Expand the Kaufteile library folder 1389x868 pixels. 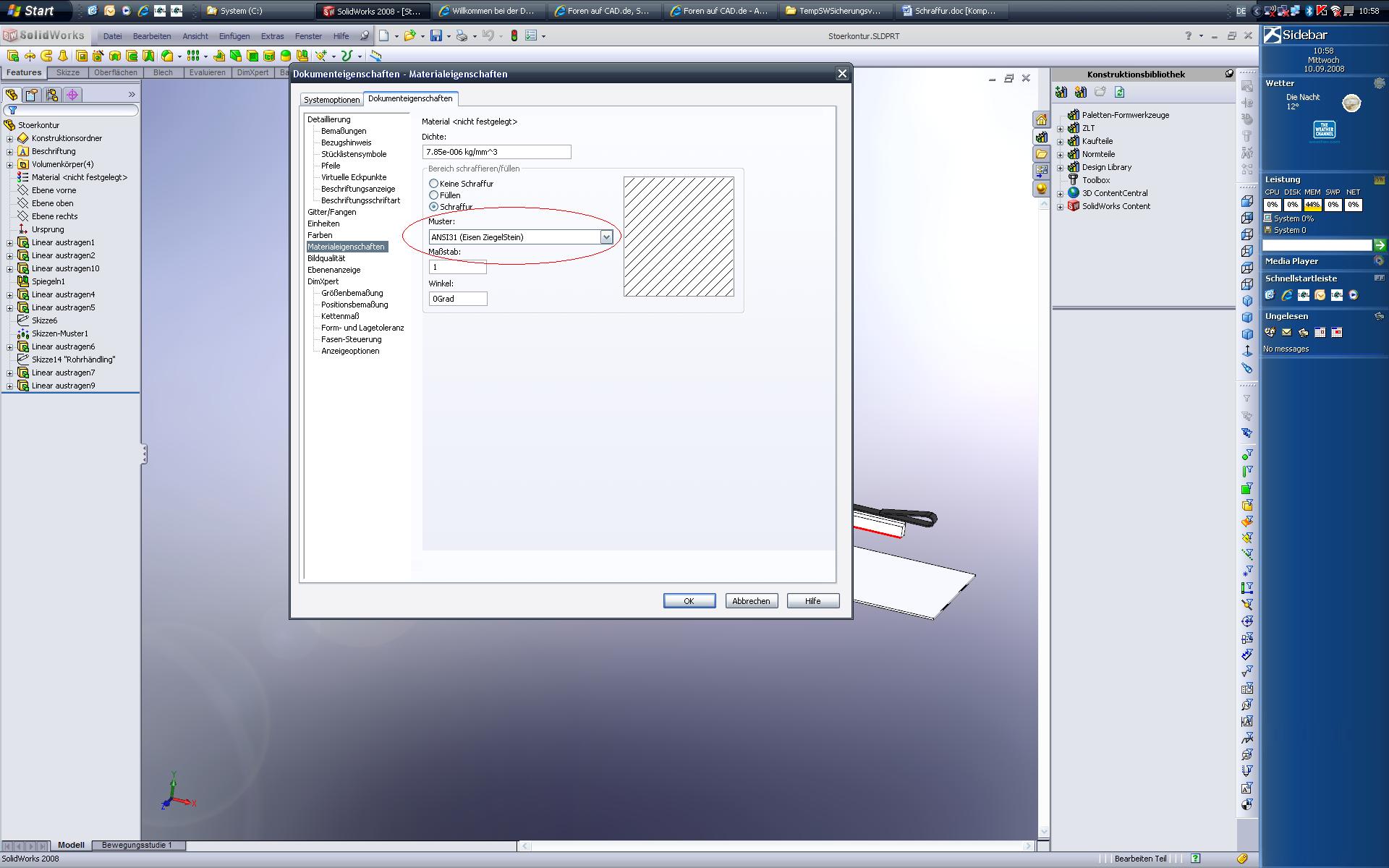click(1061, 141)
